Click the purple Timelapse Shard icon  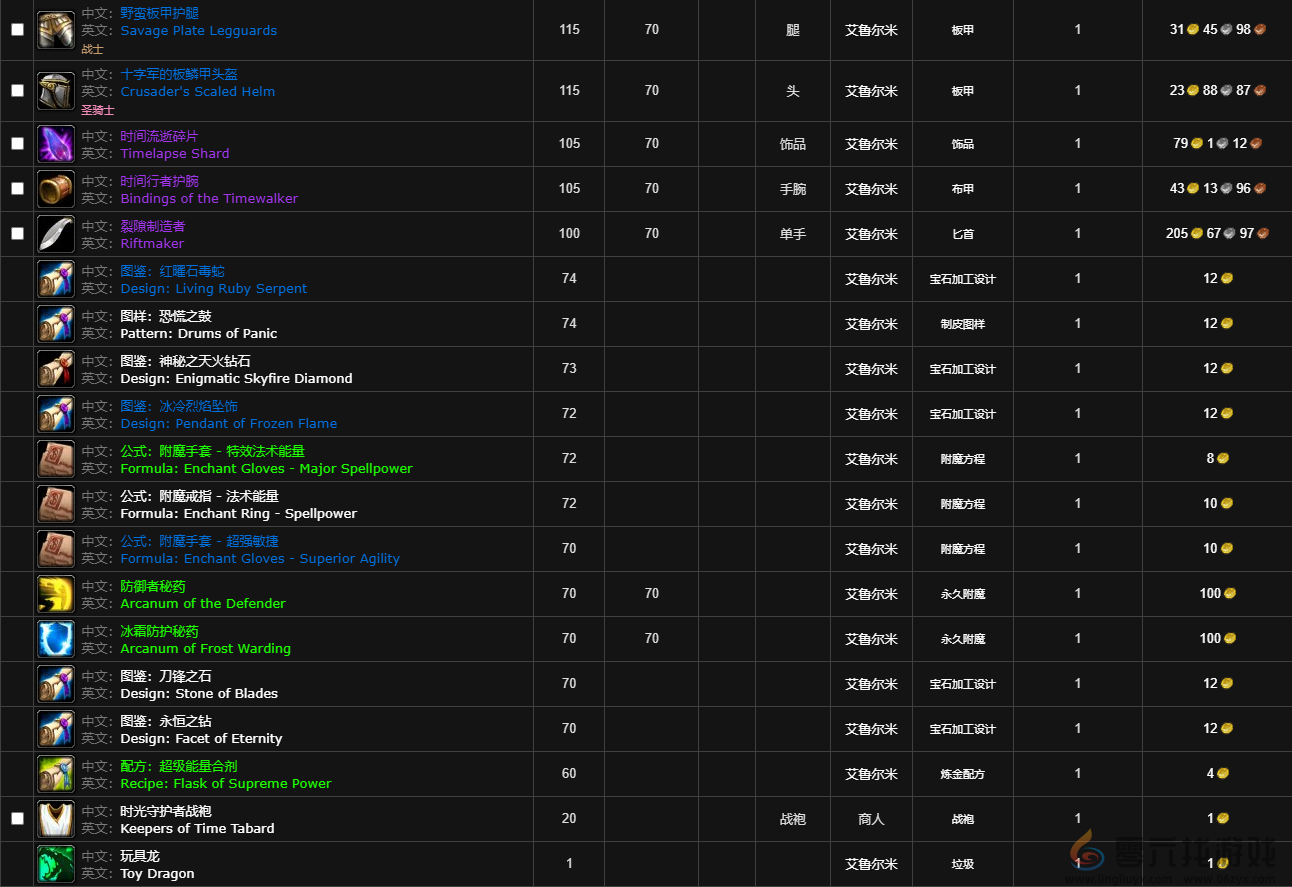coord(56,144)
